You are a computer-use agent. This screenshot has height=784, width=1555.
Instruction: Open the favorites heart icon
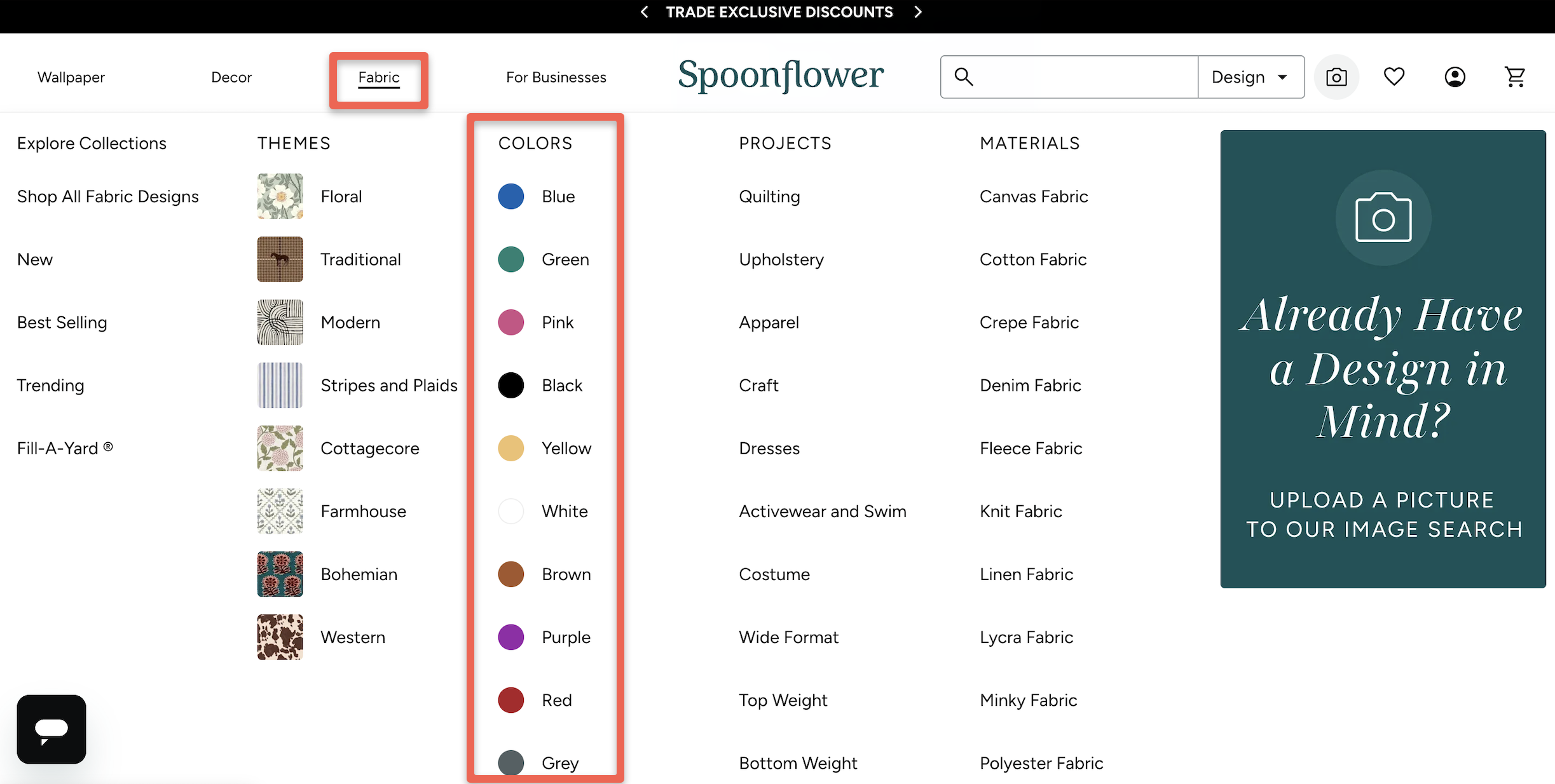pyautogui.click(x=1394, y=77)
